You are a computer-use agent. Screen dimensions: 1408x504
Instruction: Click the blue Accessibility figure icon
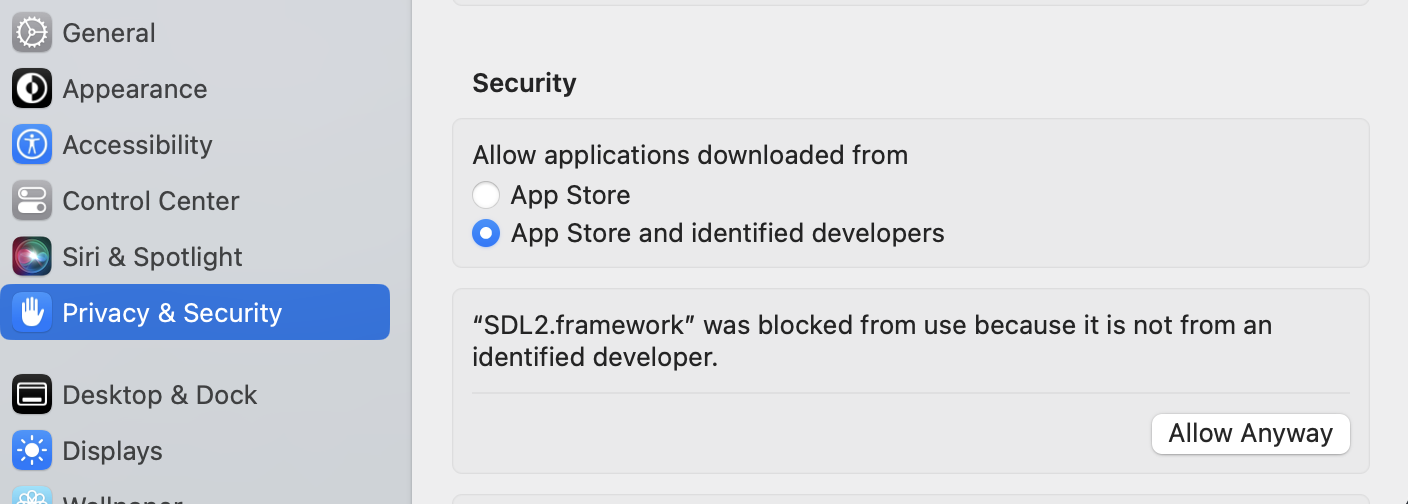[32, 145]
